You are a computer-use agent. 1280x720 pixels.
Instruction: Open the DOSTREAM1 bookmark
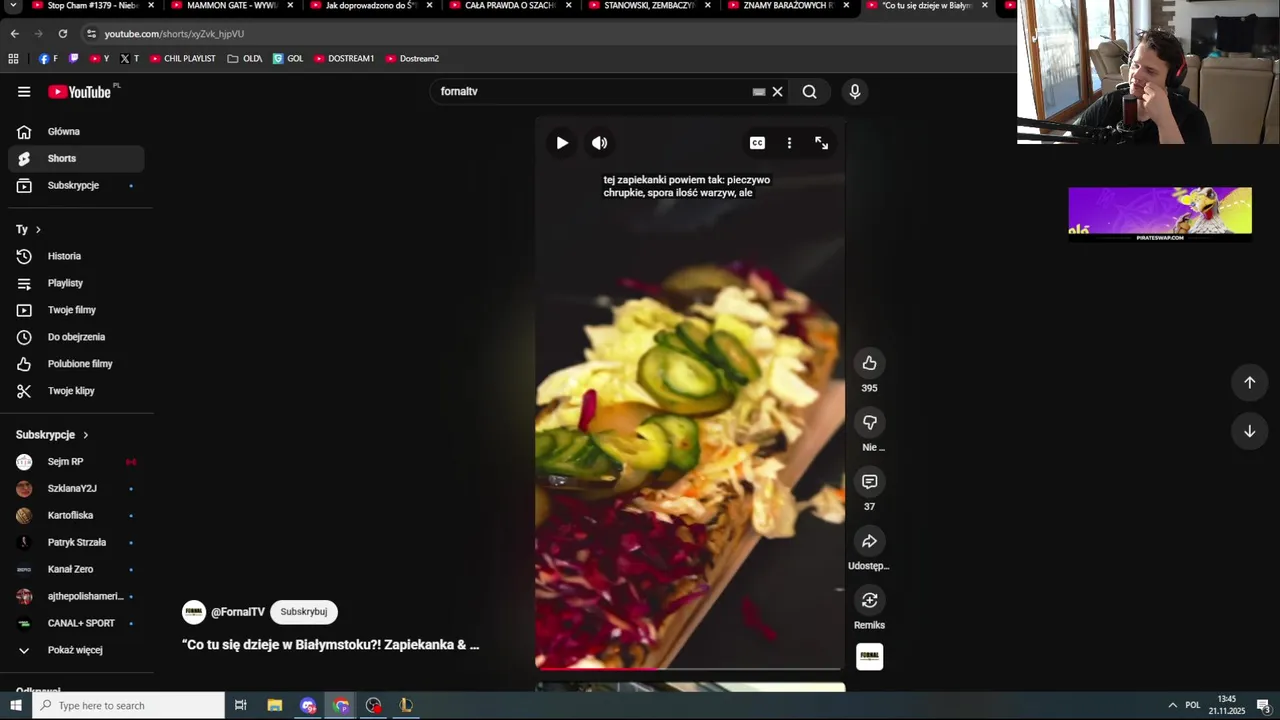[x=344, y=58]
